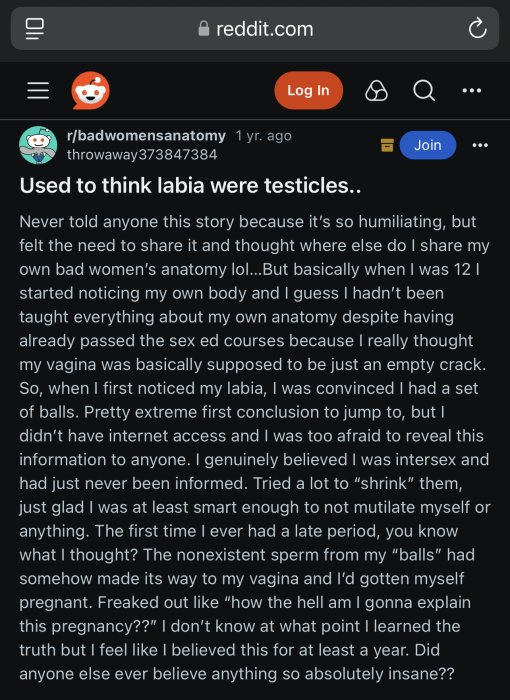510x700 pixels.
Task: Click the reddit.com address bar
Action: [255, 29]
